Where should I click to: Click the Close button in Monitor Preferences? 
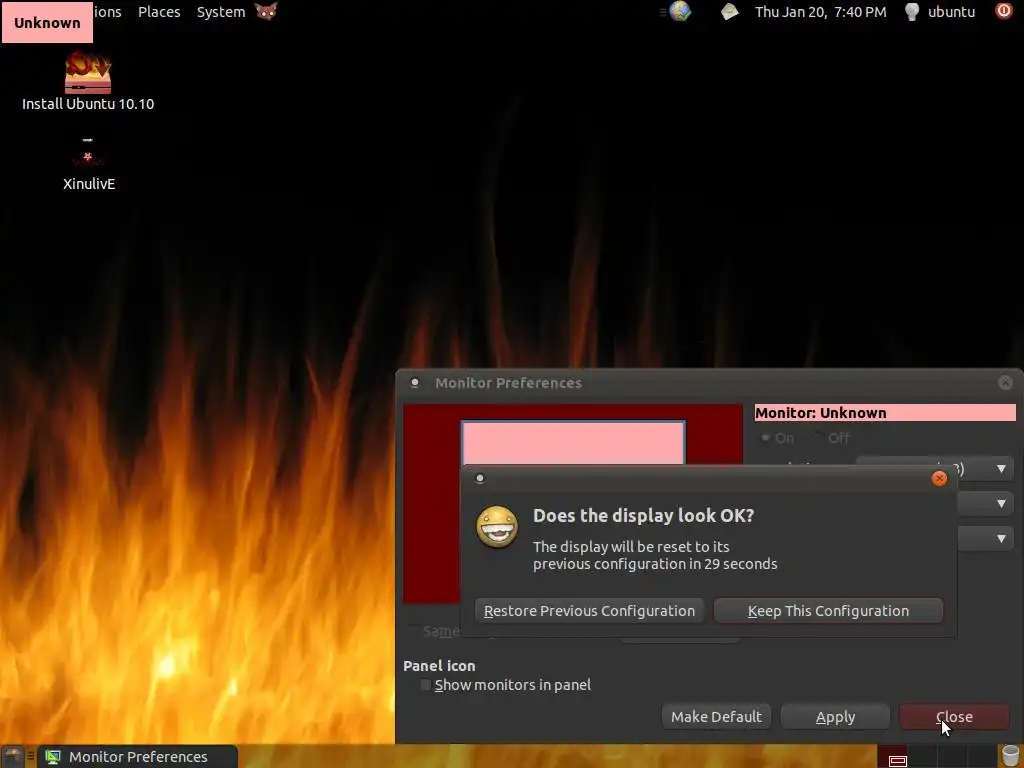(x=954, y=716)
